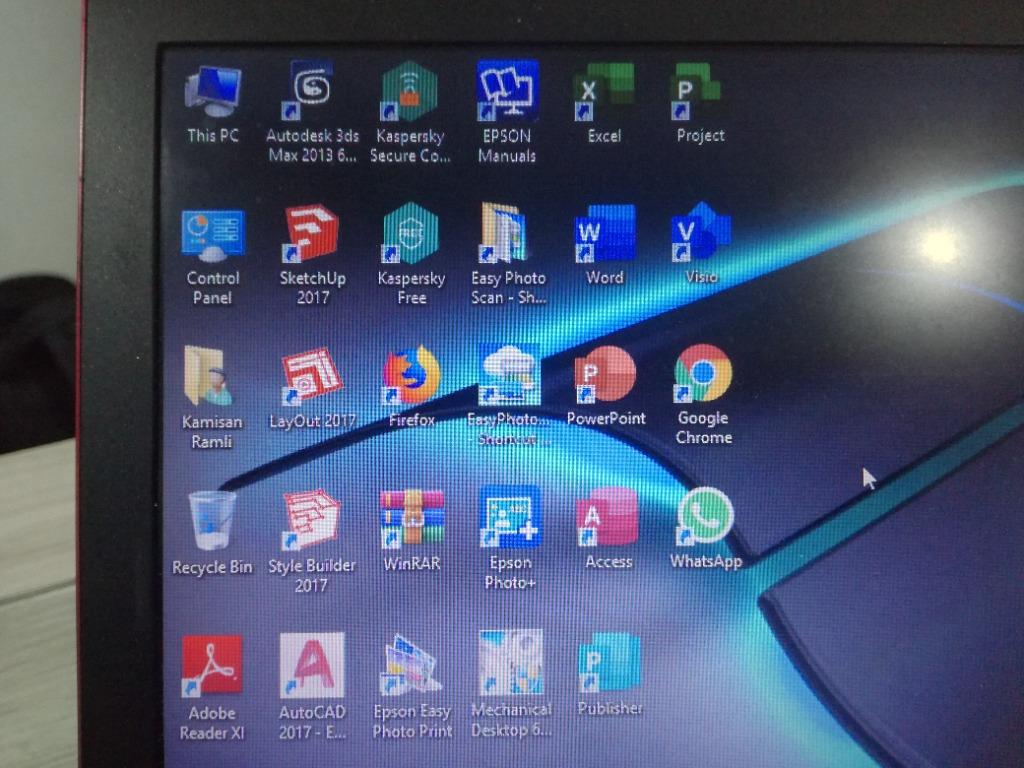Click the Firefox browser icon
The image size is (1024, 768).
pyautogui.click(x=411, y=376)
